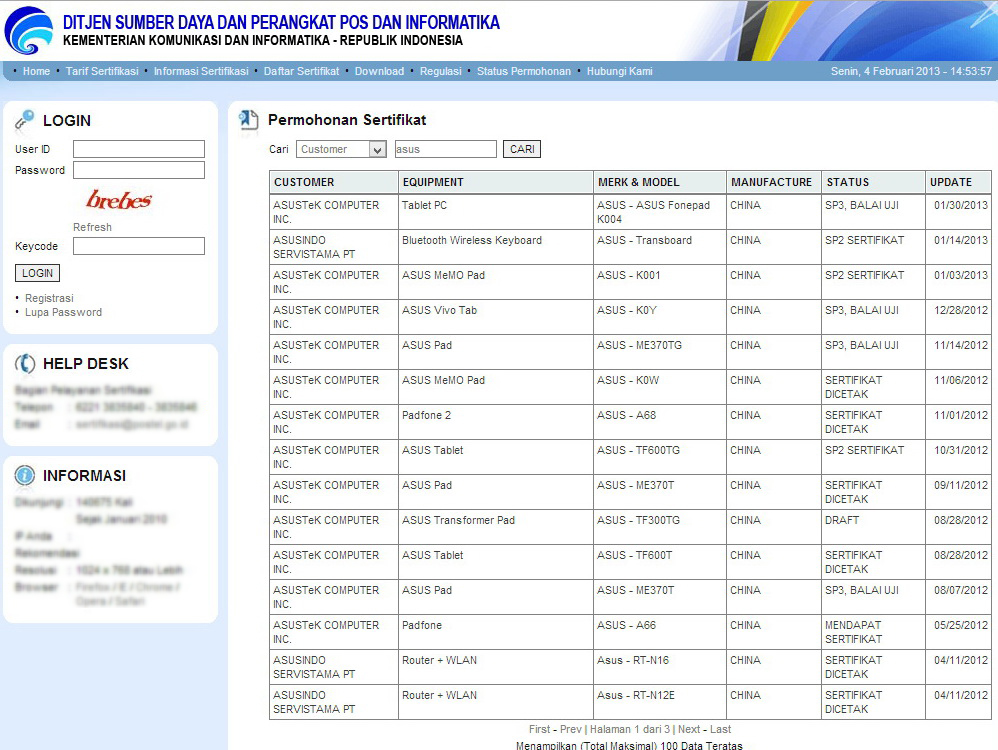998x750 pixels.
Task: Select the ASUS Transformer Pad cell
Action: tap(496, 527)
